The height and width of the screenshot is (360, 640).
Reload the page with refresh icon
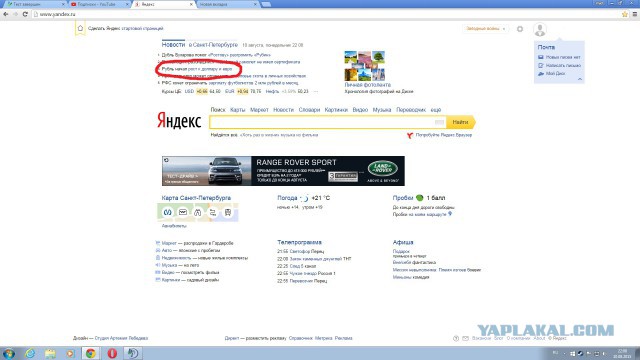(x=25, y=14)
